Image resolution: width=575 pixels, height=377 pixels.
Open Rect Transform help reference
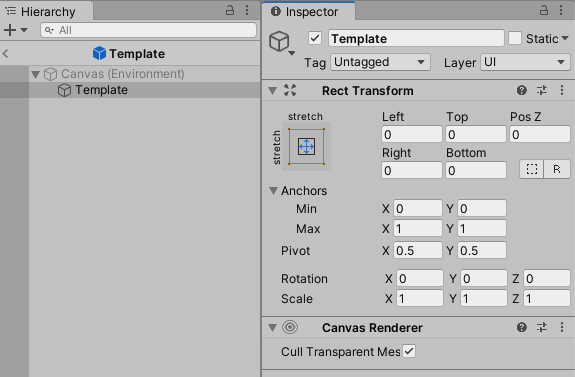[x=522, y=90]
